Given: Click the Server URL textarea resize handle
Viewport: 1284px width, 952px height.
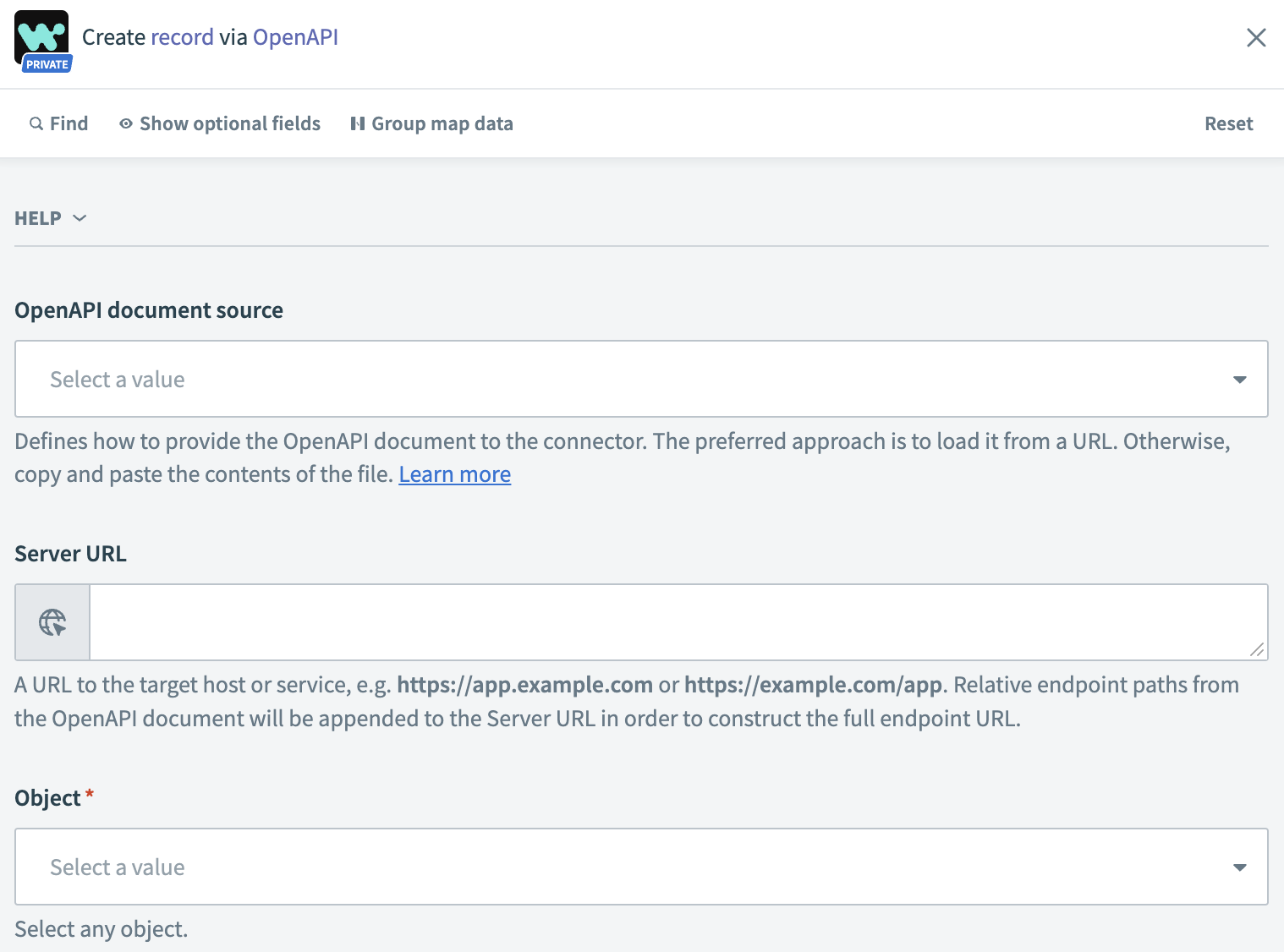Looking at the screenshot, I should point(1257,649).
